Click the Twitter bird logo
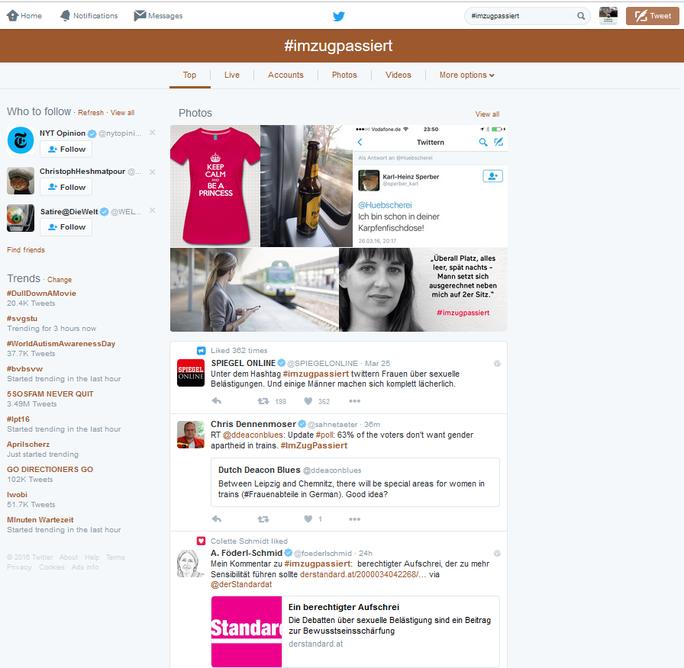 pos(339,16)
